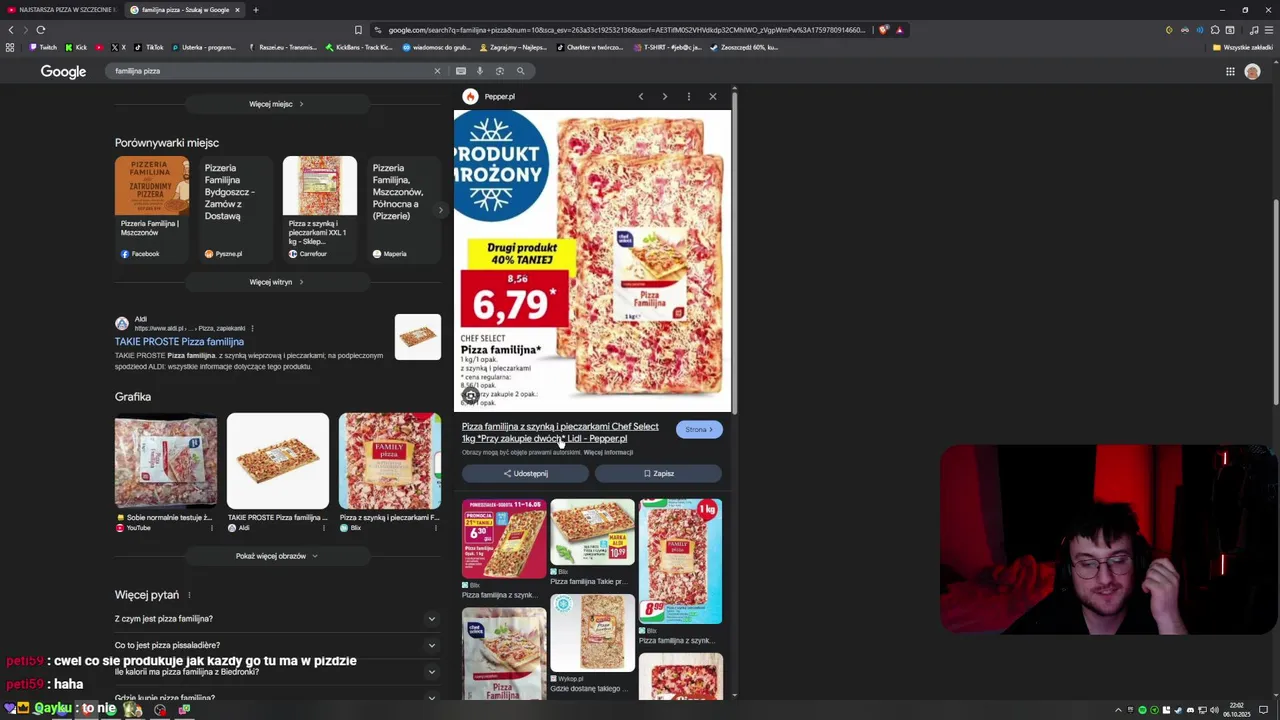The image size is (1280, 720).
Task: Open large Pepper.pl pizza preview image
Action: click(592, 261)
